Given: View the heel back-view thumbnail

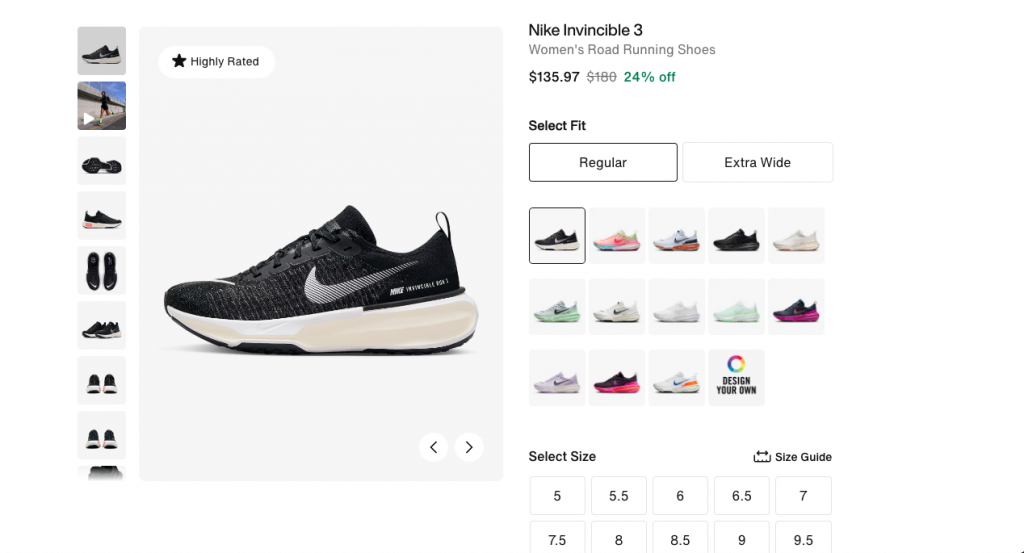Looking at the screenshot, I should click(x=102, y=380).
